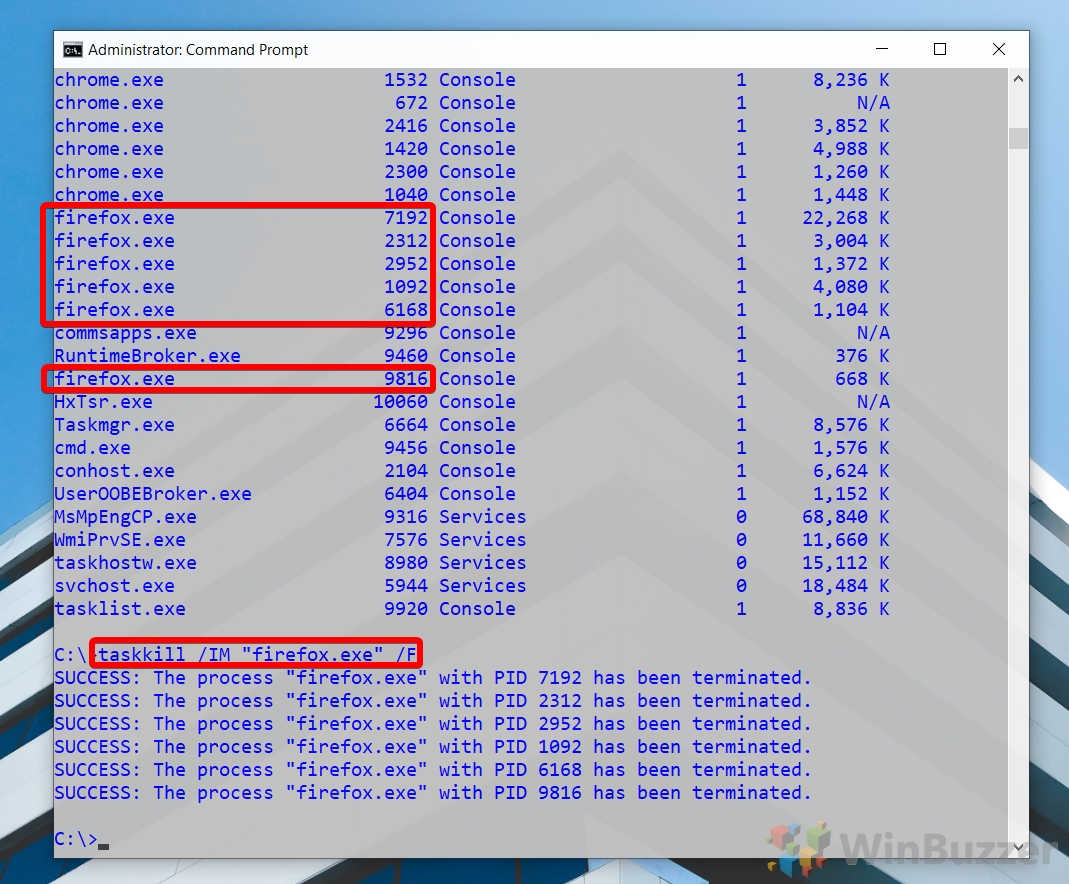Click "Console" in the Taskmgr.exe row
The width and height of the screenshot is (1069, 884).
pos(477,425)
